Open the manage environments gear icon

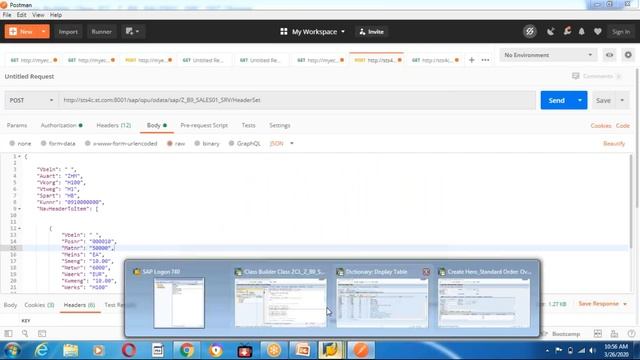click(628, 55)
